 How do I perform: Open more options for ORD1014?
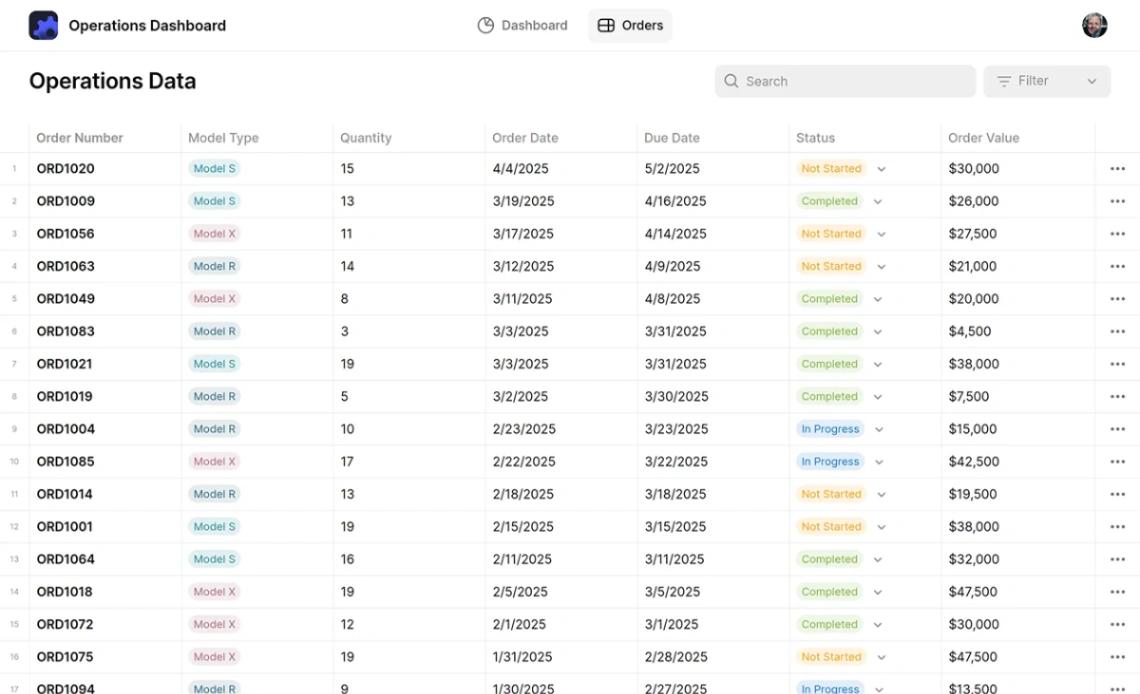click(x=1117, y=494)
